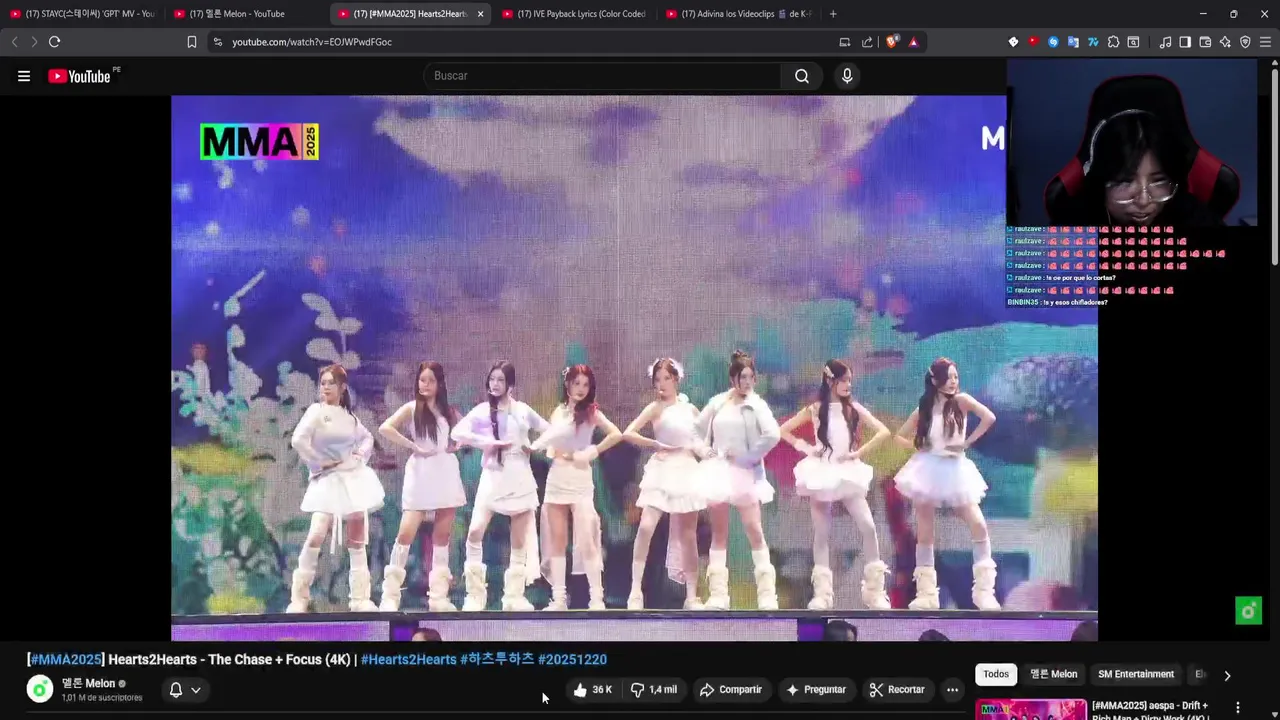Click the Recortar clip button
This screenshot has height=720, width=1280.
click(x=897, y=690)
